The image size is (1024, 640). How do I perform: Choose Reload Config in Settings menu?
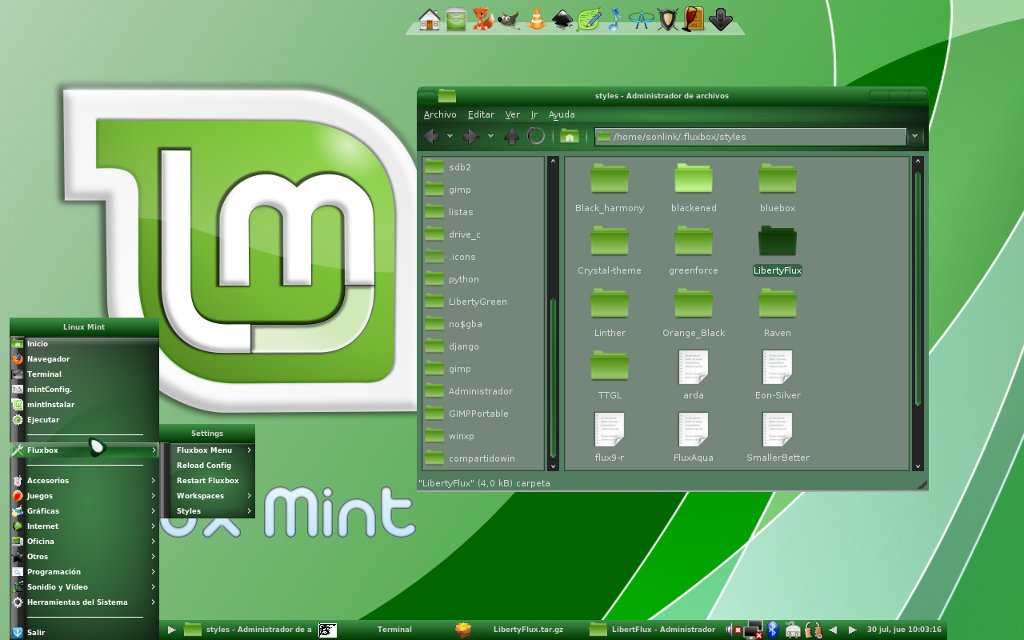pyautogui.click(x=208, y=465)
